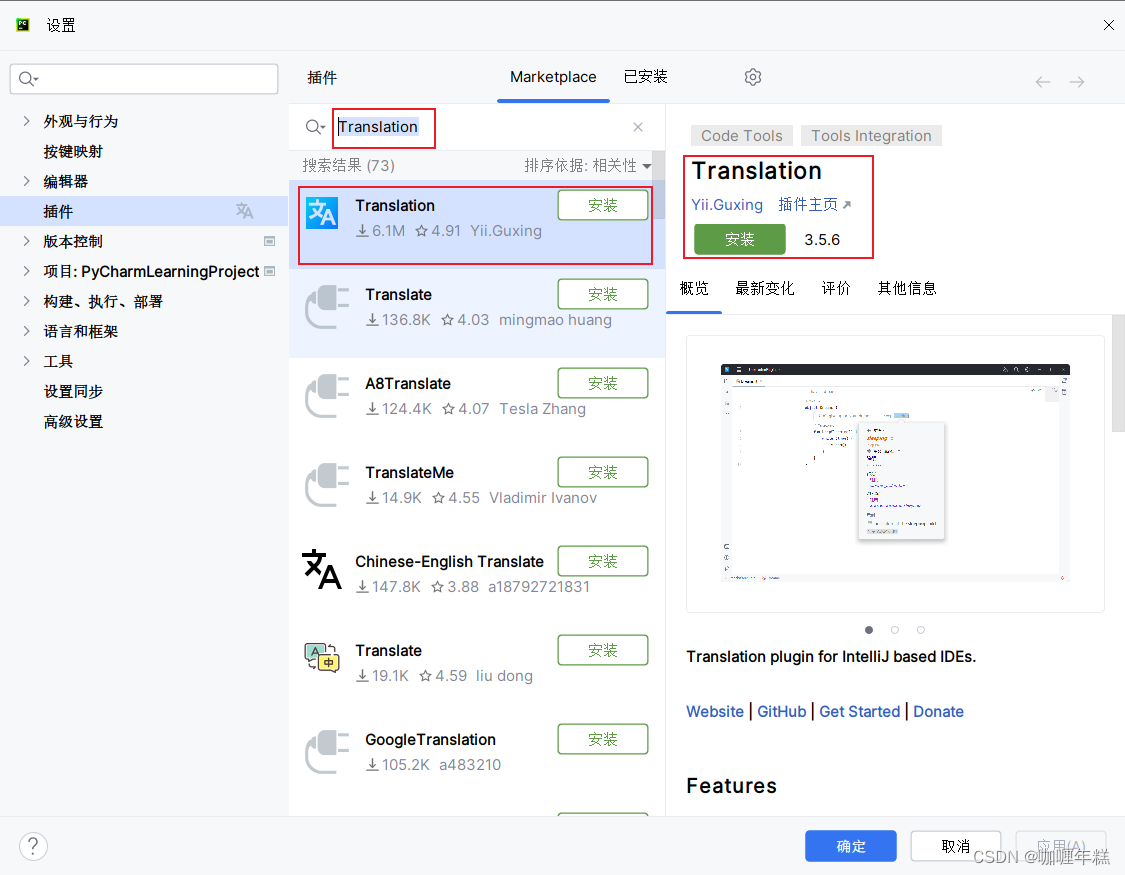Select 按键映射 in the settings tree
1125x875 pixels.
click(x=73, y=151)
